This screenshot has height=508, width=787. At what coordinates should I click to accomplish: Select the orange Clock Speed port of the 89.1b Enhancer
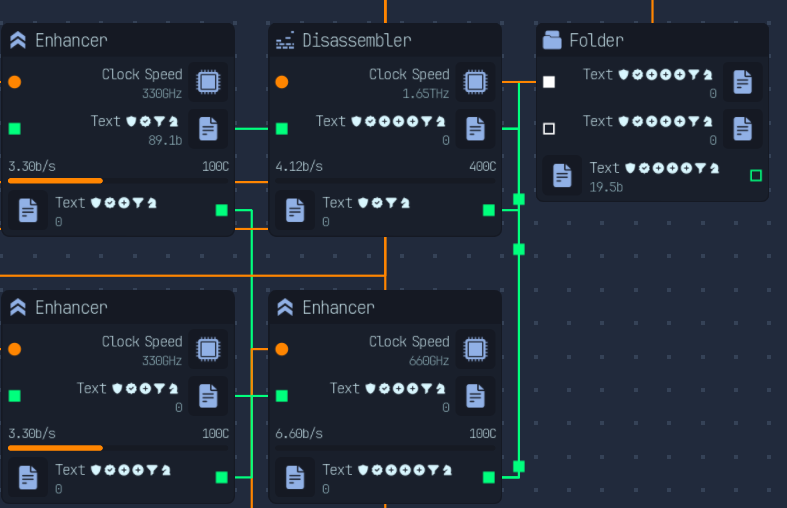point(15,82)
